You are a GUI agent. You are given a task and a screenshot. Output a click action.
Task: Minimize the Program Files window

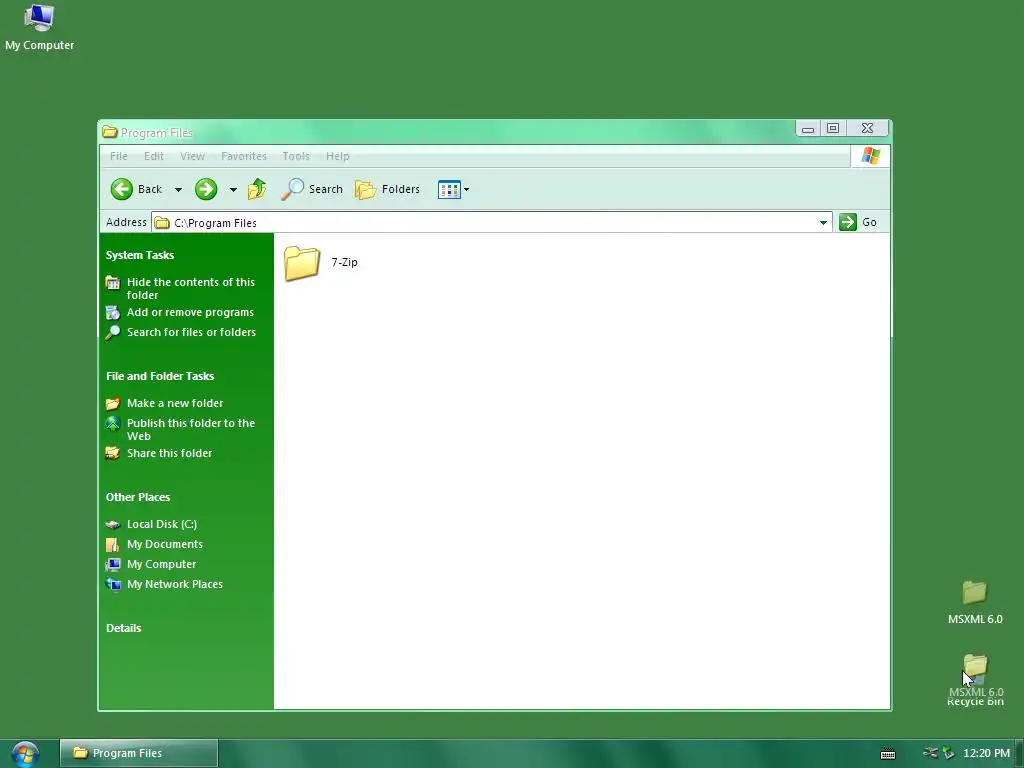pyautogui.click(x=808, y=129)
